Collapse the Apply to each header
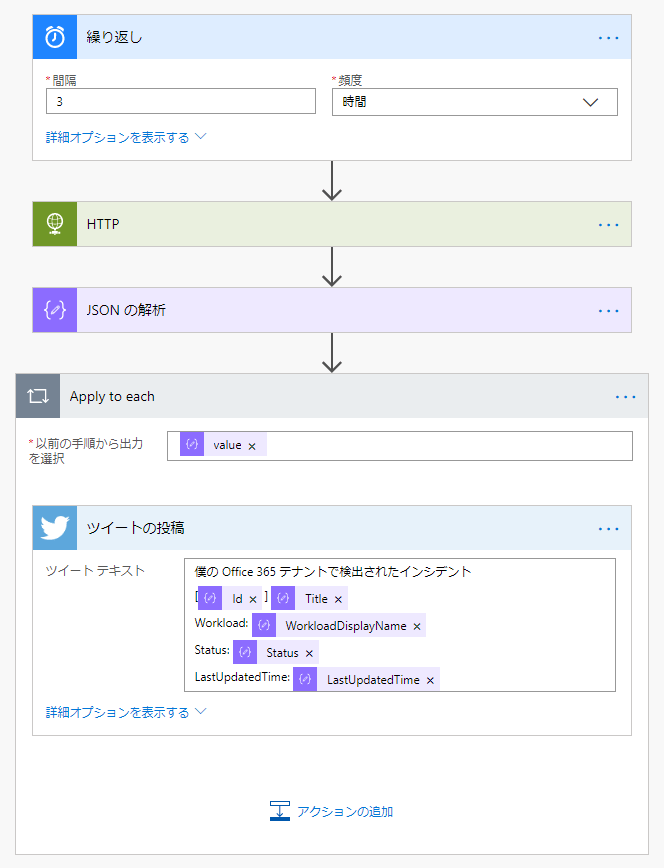Viewport: 664px width, 868px height. [x=332, y=396]
